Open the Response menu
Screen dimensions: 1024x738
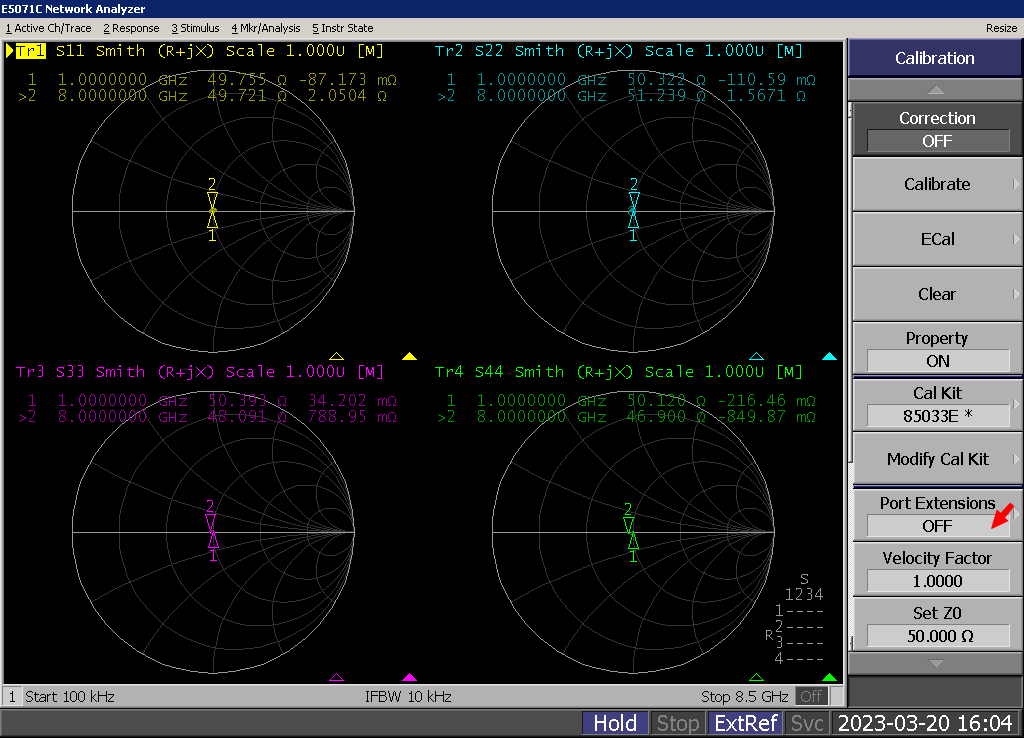point(131,28)
